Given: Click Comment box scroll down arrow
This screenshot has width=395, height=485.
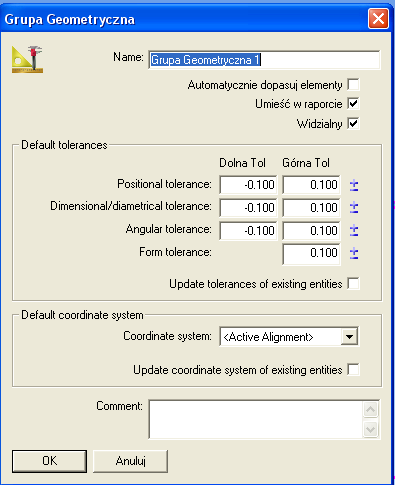Looking at the screenshot, I should pos(371,429).
